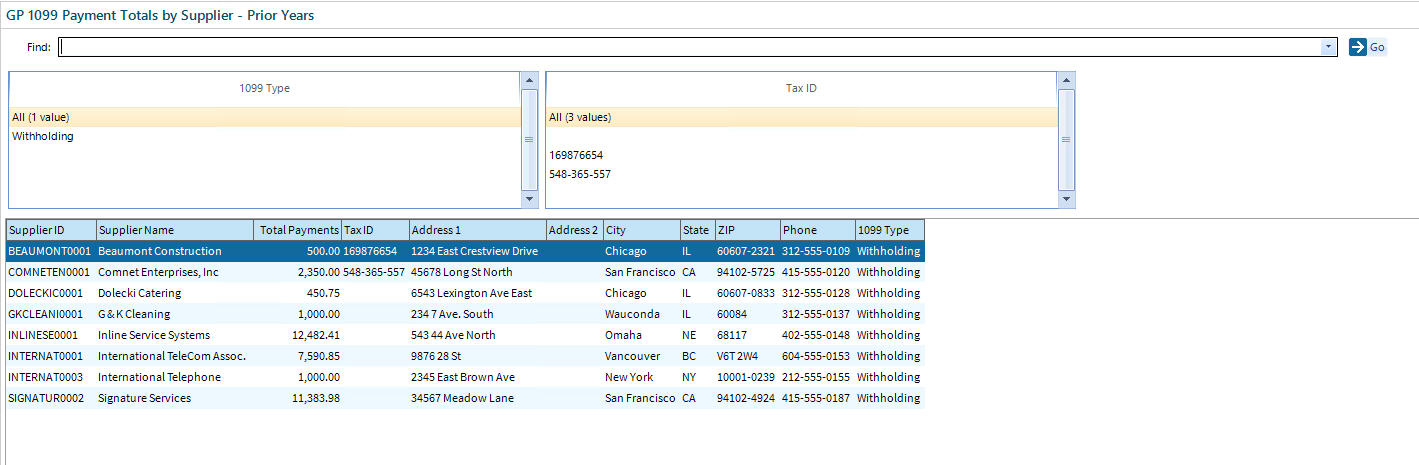Image resolution: width=1419 pixels, height=465 pixels.
Task: Select the GKCLEANI0001 supplier row
Action: (465, 314)
